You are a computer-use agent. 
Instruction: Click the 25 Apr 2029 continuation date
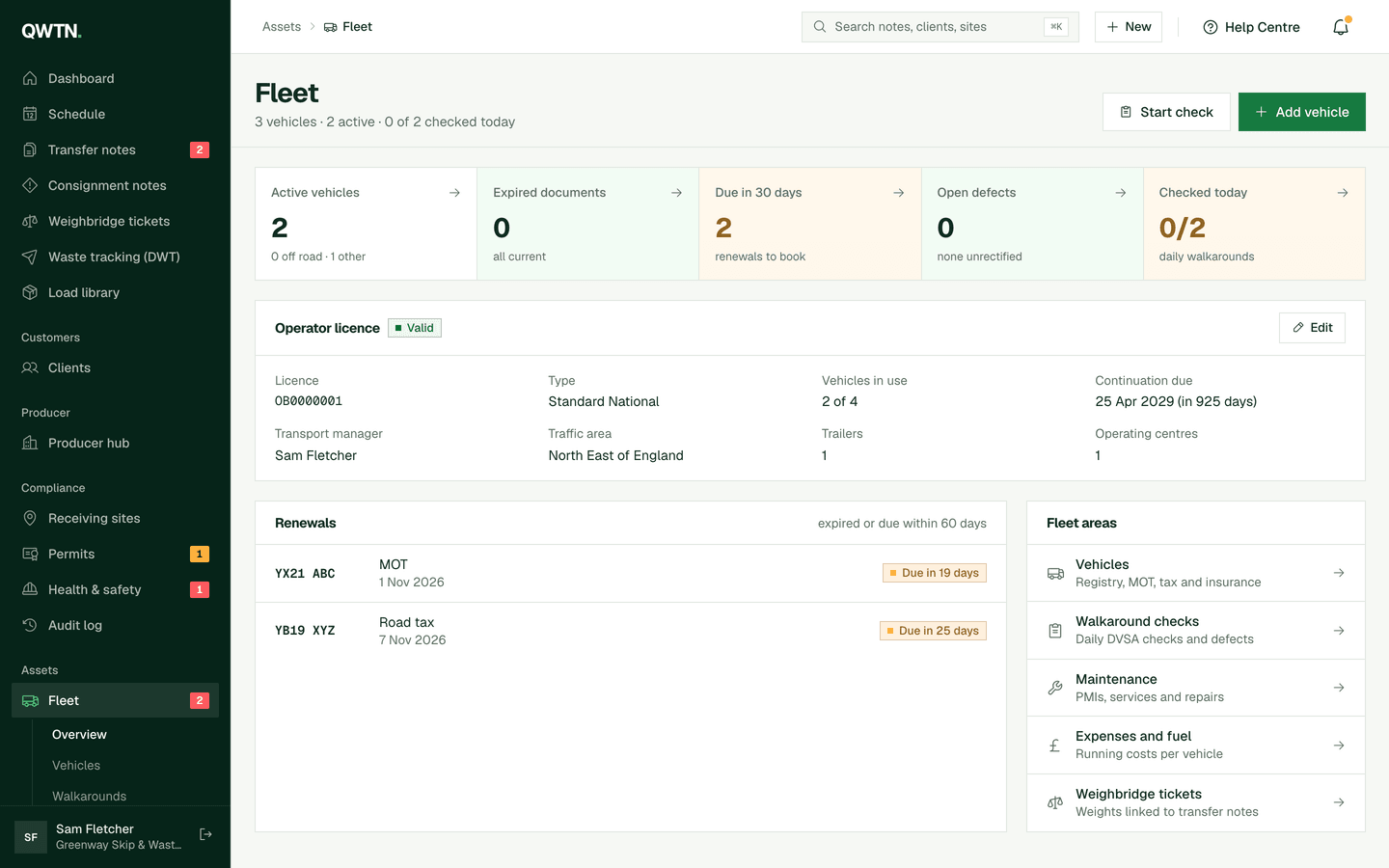click(1176, 401)
